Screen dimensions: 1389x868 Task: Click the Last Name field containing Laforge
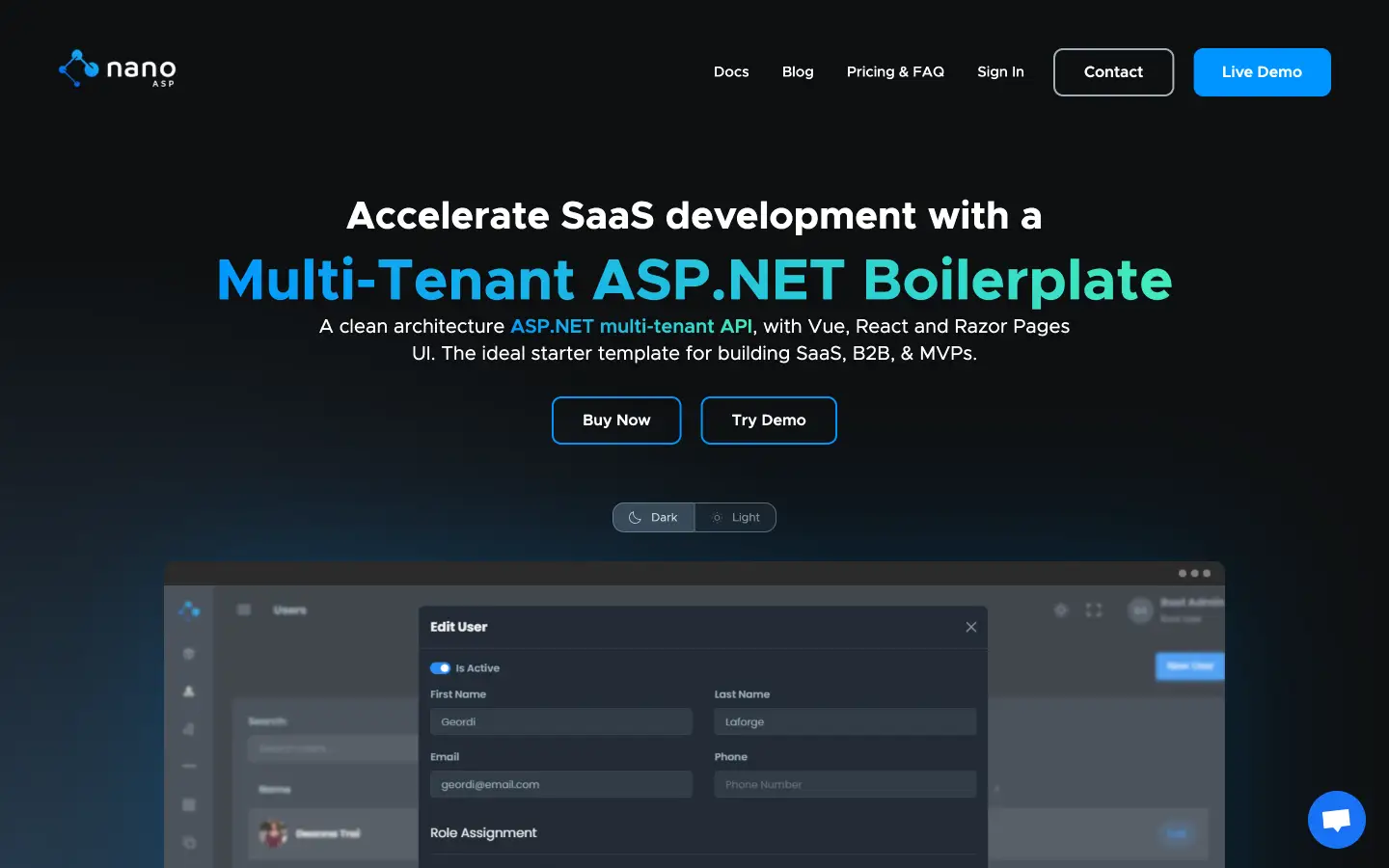[845, 721]
